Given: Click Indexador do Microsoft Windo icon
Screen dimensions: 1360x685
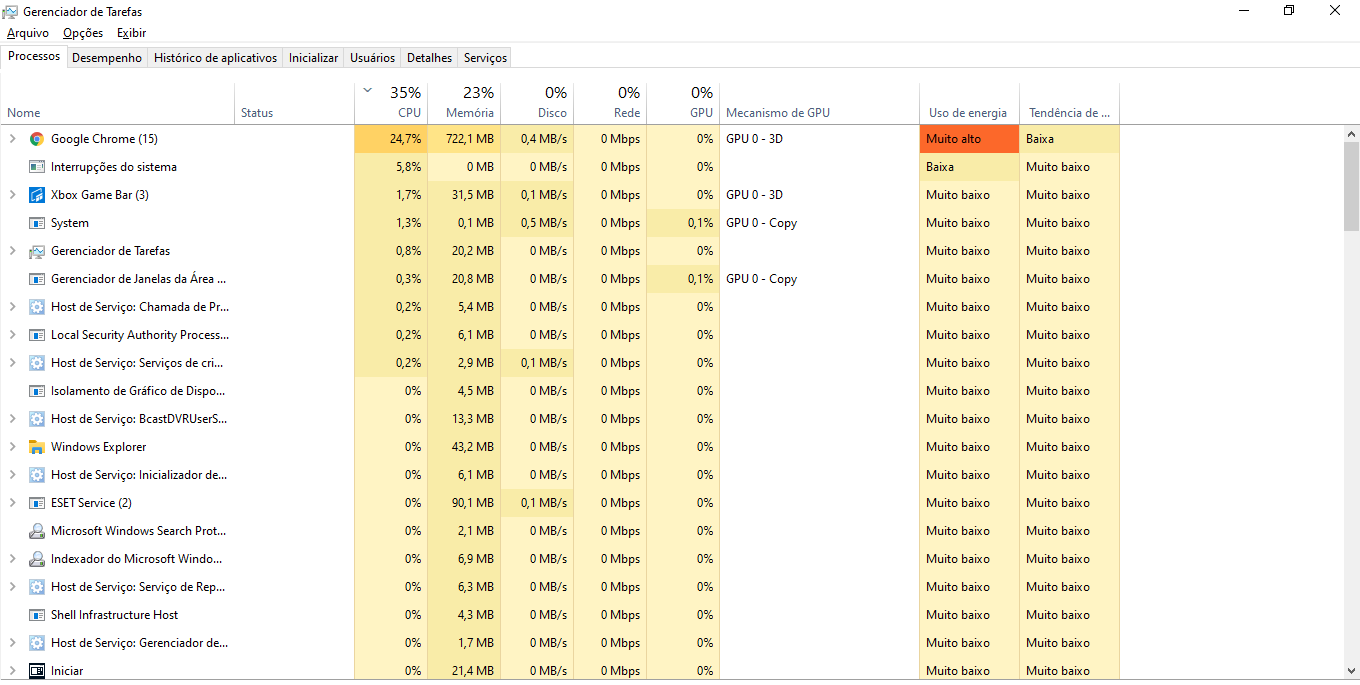Looking at the screenshot, I should click(37, 559).
